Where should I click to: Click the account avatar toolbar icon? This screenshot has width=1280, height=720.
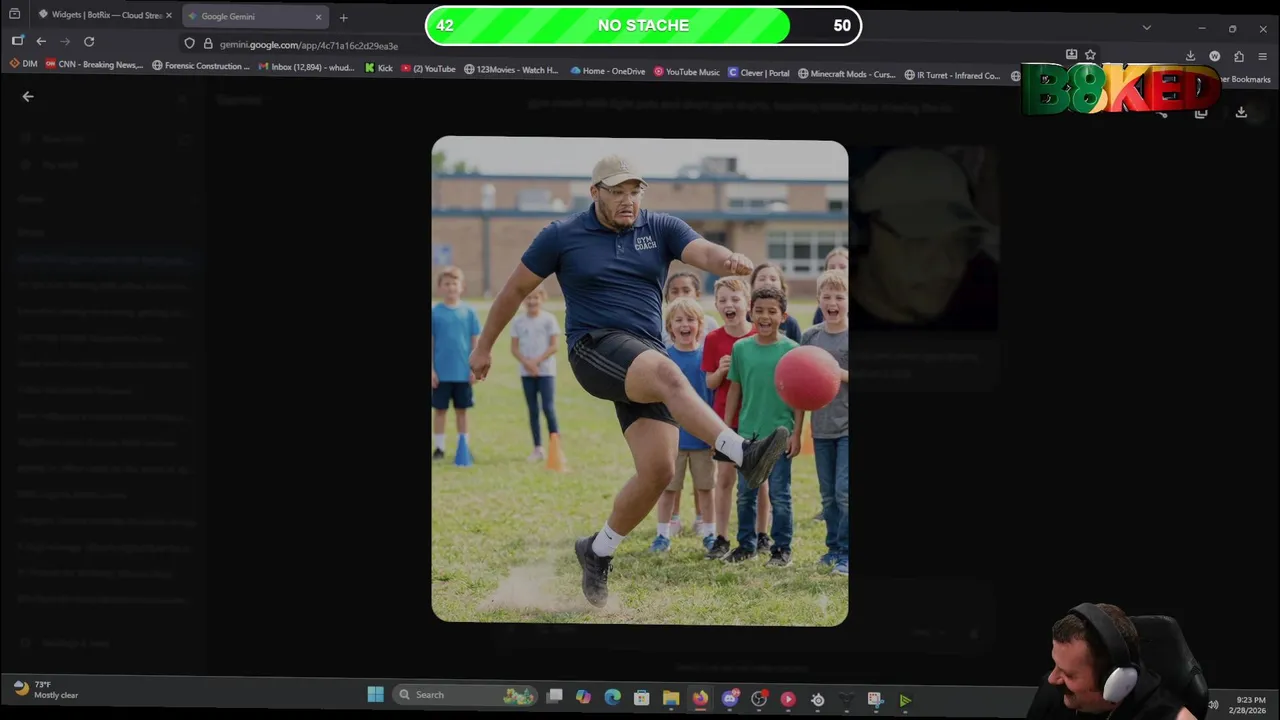coord(1214,57)
